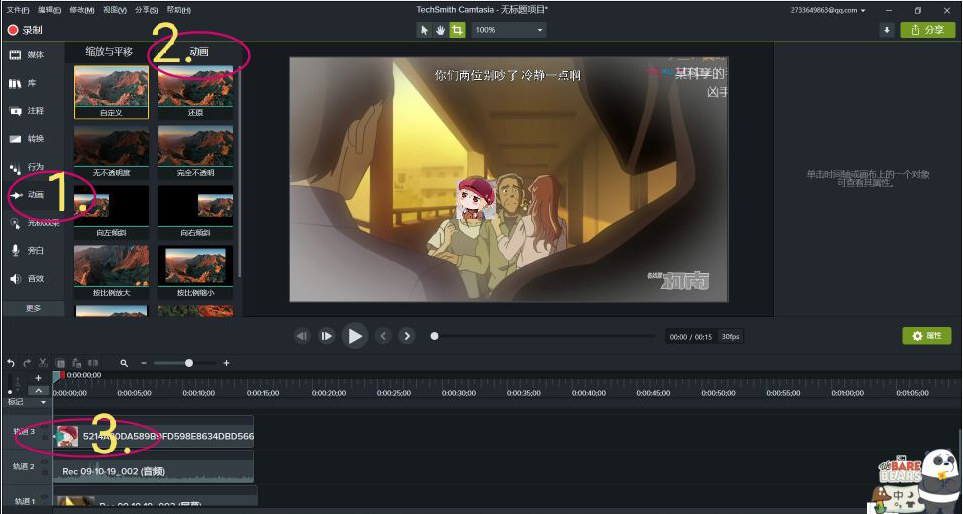Open the 旁白 voice narration panel

pos(27,251)
